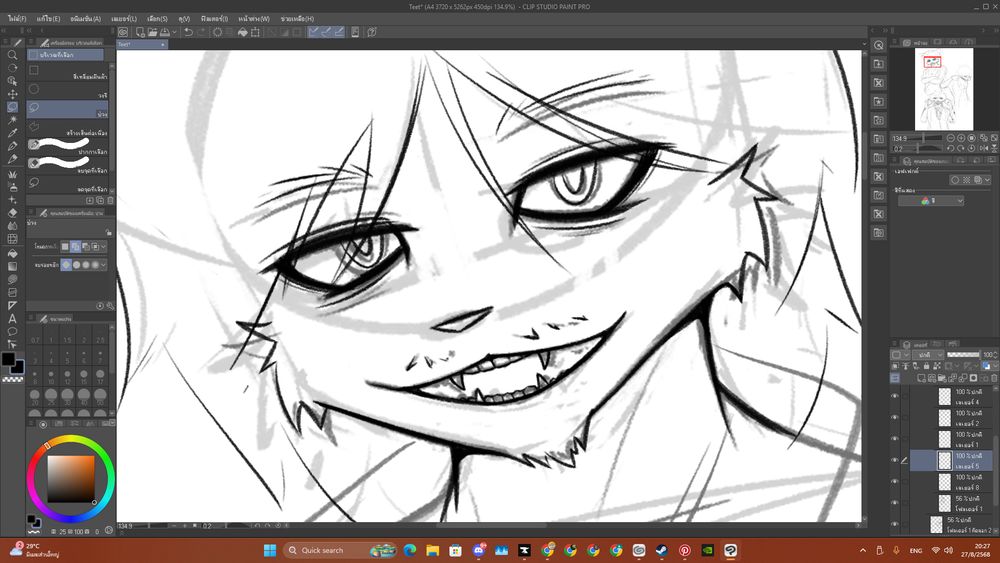
Task: Open File Explorer from taskbar
Action: [x=432, y=550]
